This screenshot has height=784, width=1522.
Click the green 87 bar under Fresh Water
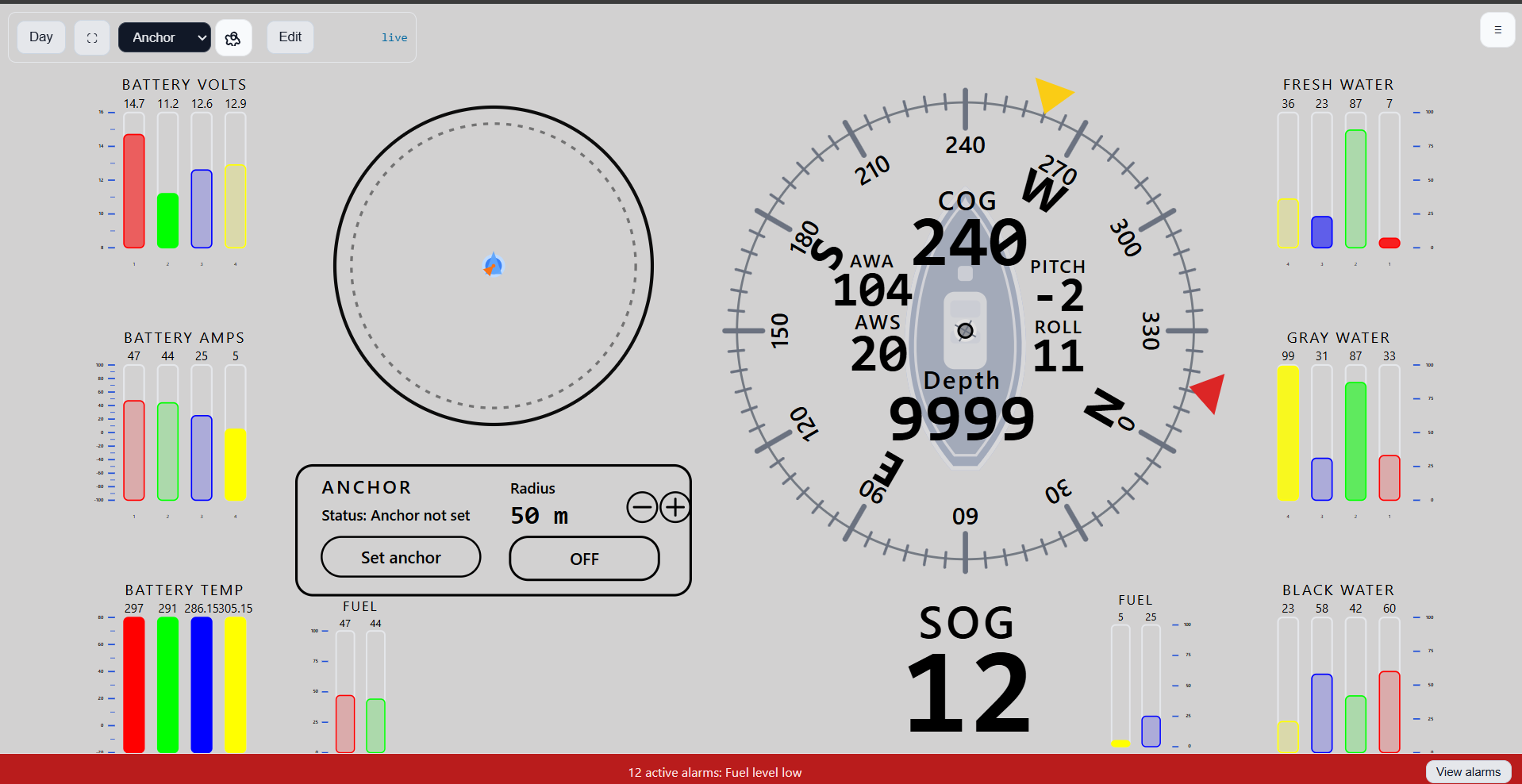[x=1355, y=189]
